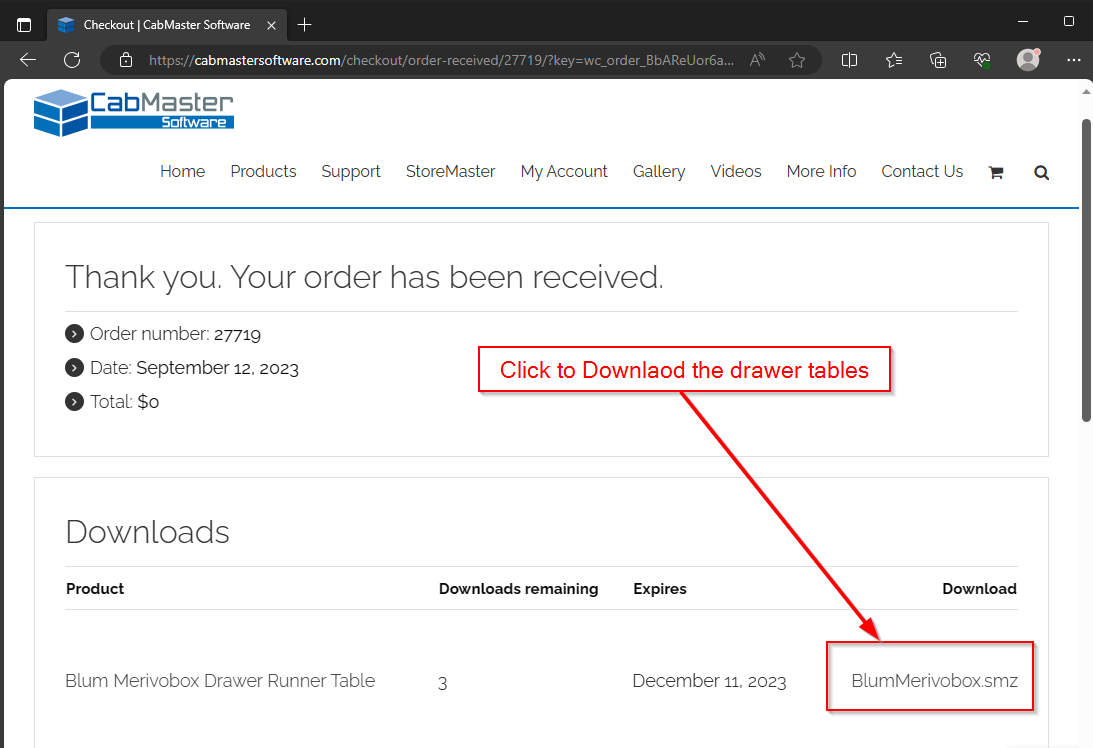1093x748 pixels.
Task: Open Settings and more ellipsis menu
Action: 1073,60
